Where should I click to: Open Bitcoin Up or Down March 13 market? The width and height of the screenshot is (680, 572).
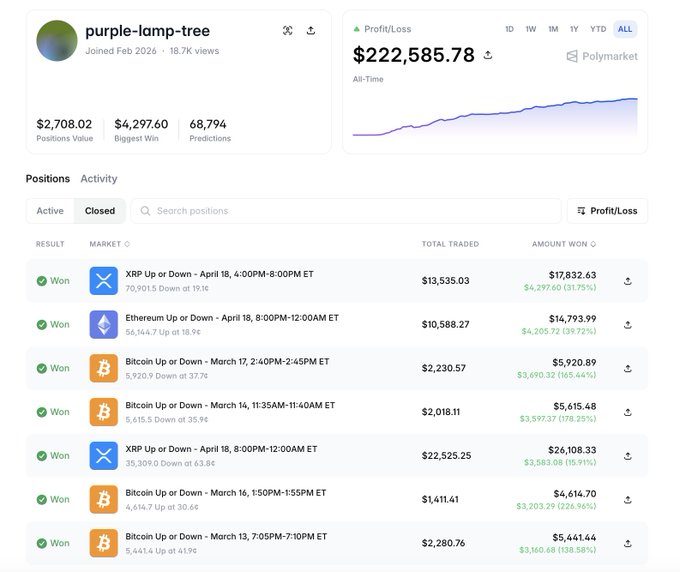pyautogui.click(x=226, y=536)
